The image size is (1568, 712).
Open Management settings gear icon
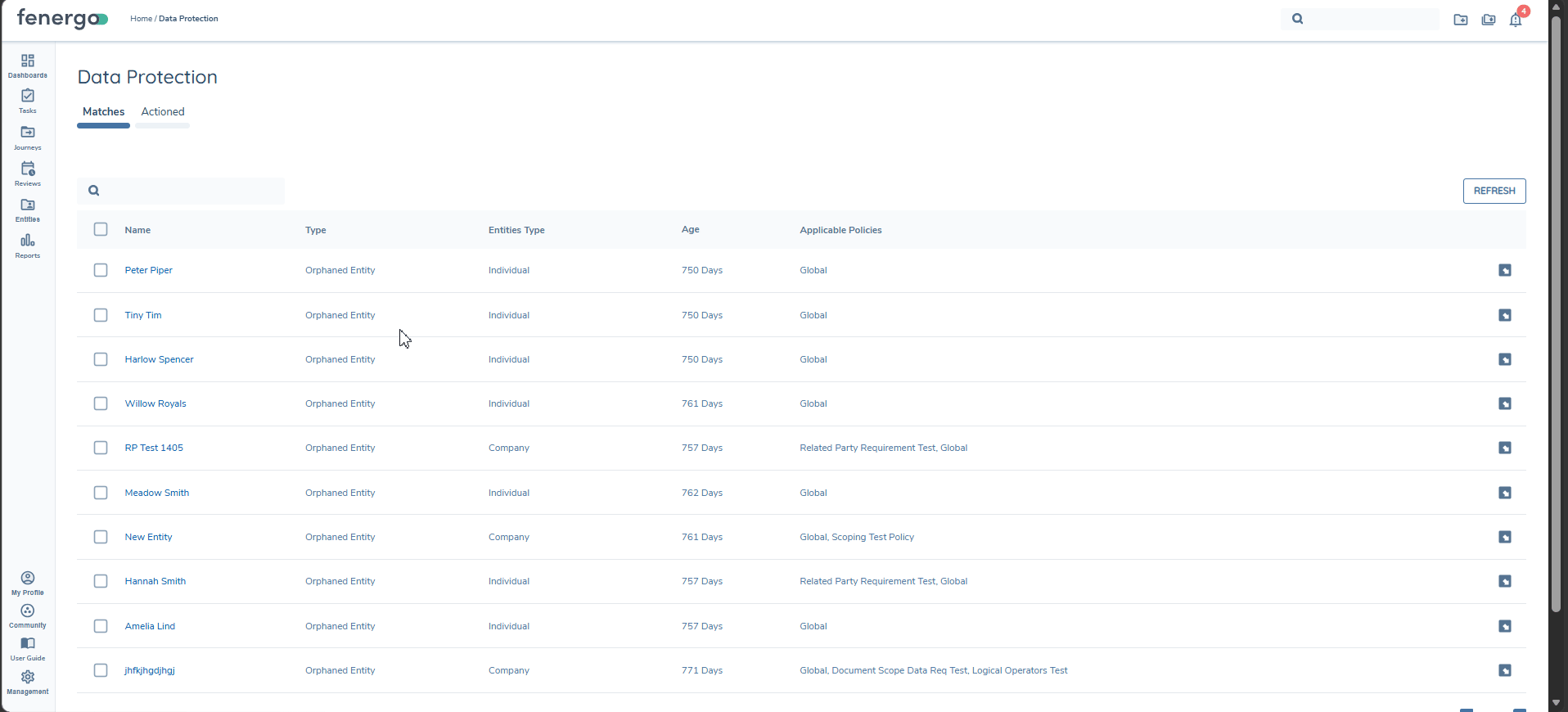click(28, 683)
